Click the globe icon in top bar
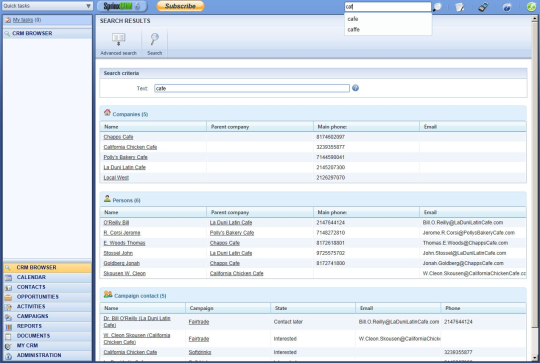The image size is (540, 363). coord(507,7)
